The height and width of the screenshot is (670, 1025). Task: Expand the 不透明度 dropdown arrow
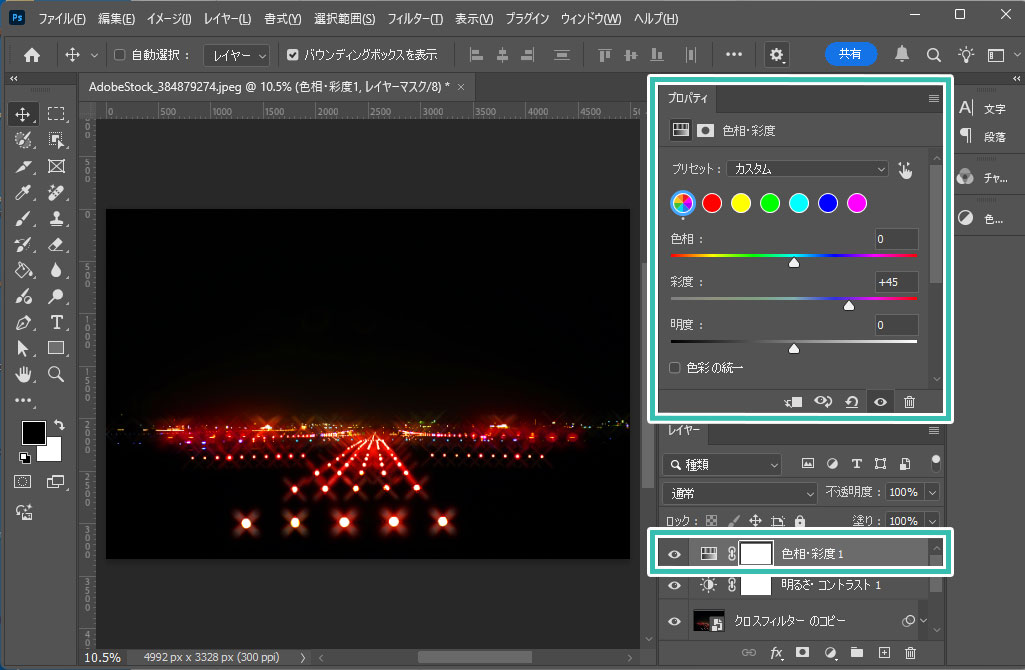click(932, 493)
